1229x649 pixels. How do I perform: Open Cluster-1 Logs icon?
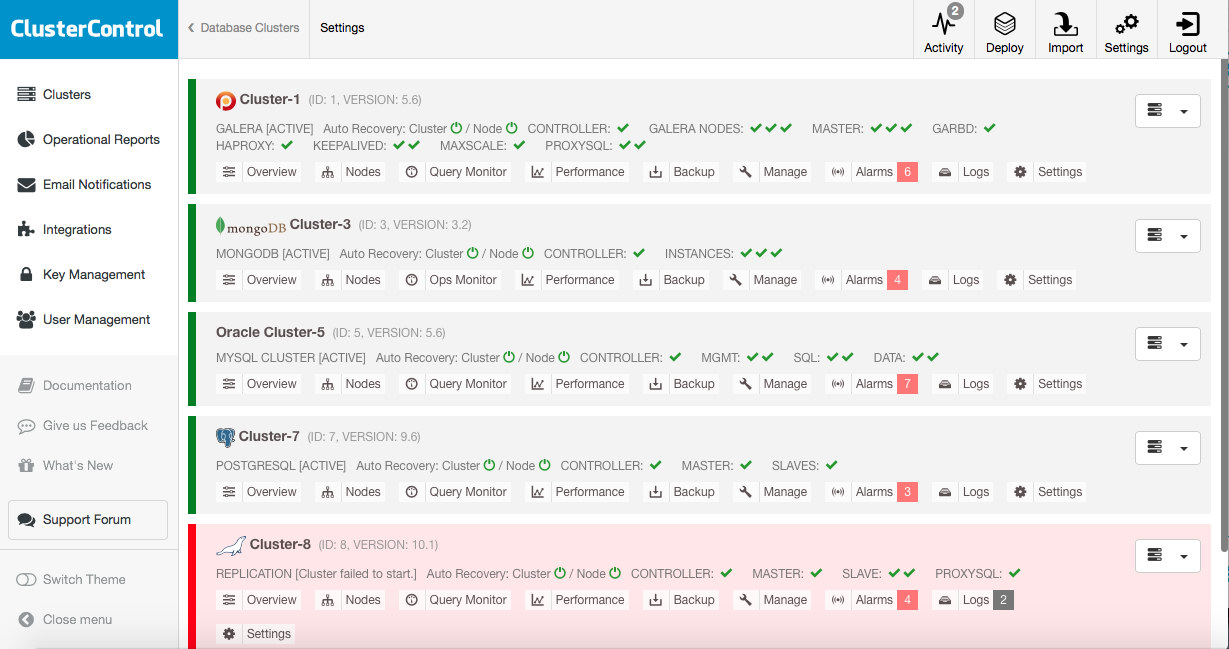pos(945,172)
